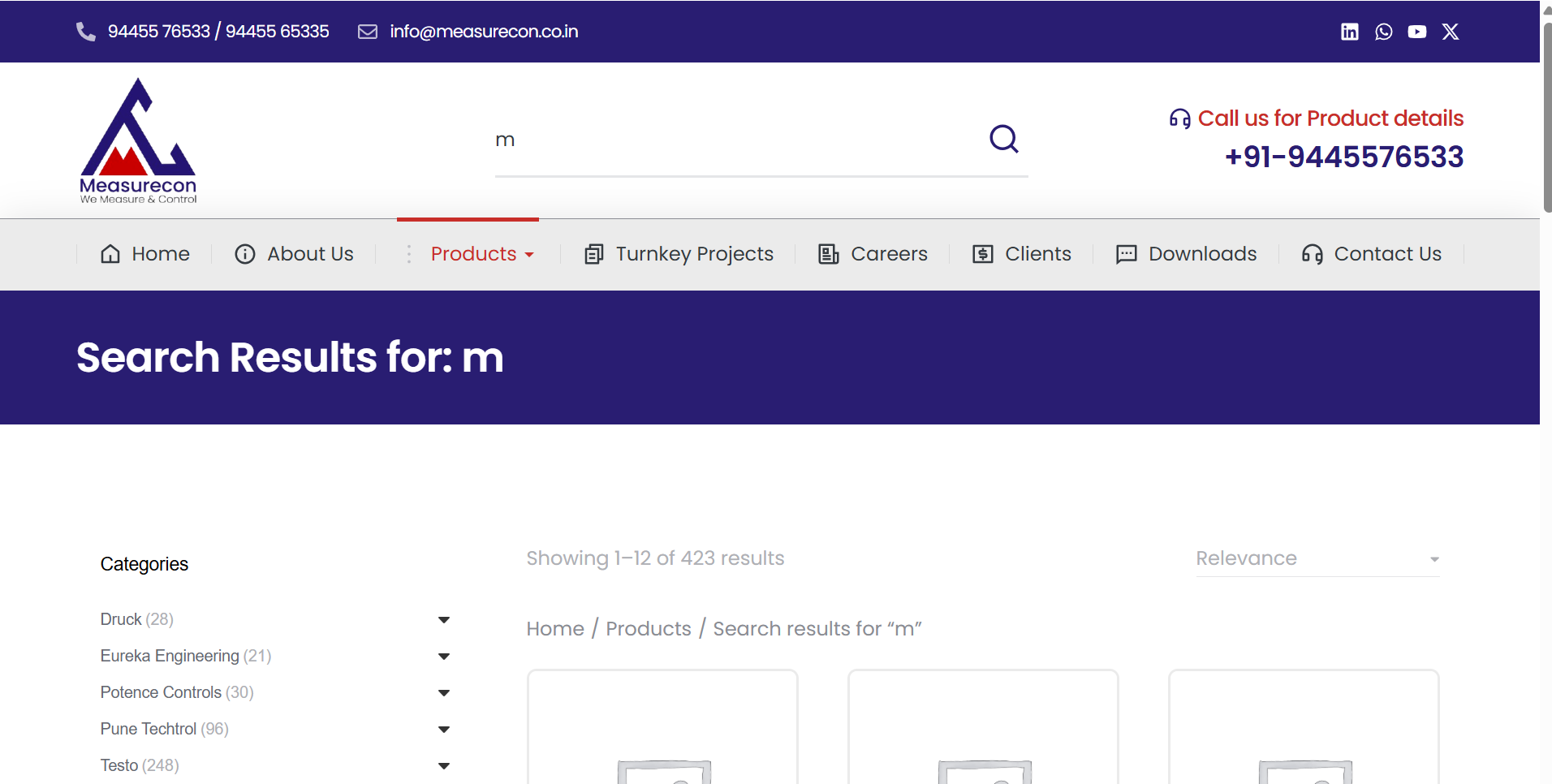Open the YouTube icon in top bar

pos(1417,32)
